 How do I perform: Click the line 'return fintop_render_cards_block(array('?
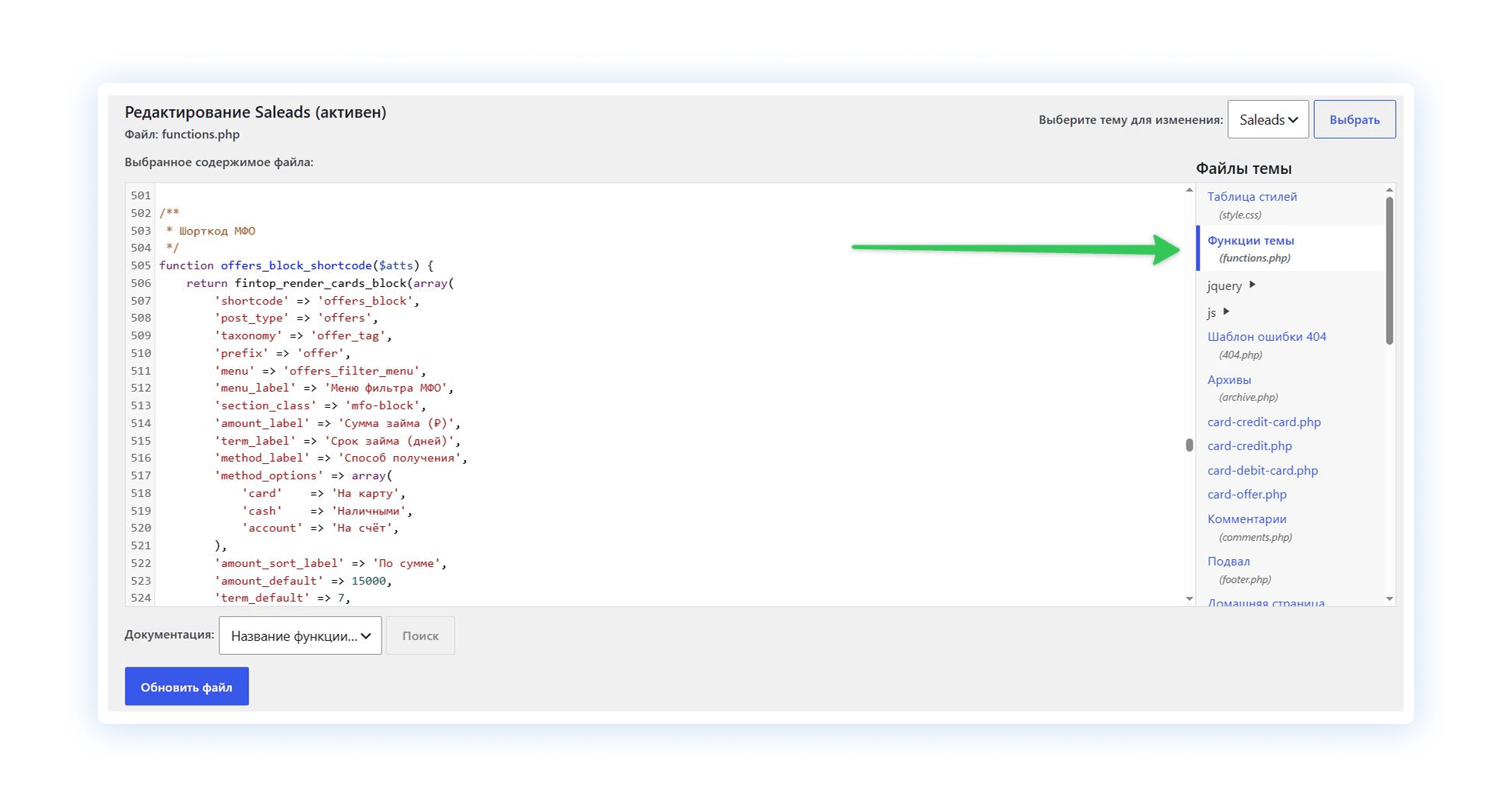pyautogui.click(x=320, y=283)
